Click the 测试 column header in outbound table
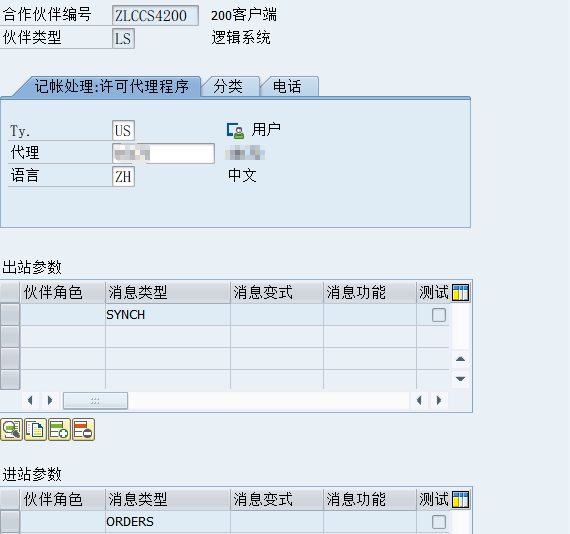Image resolution: width=570 pixels, height=534 pixels. (x=434, y=292)
